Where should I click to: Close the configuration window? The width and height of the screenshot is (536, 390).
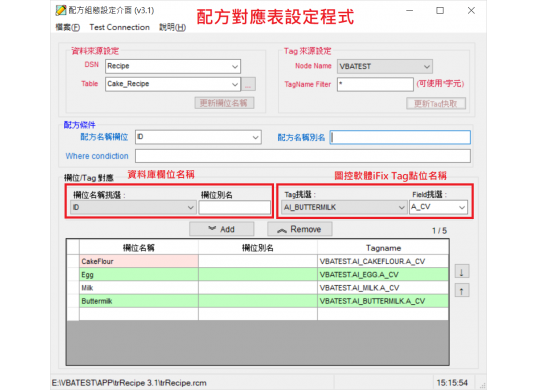click(471, 11)
